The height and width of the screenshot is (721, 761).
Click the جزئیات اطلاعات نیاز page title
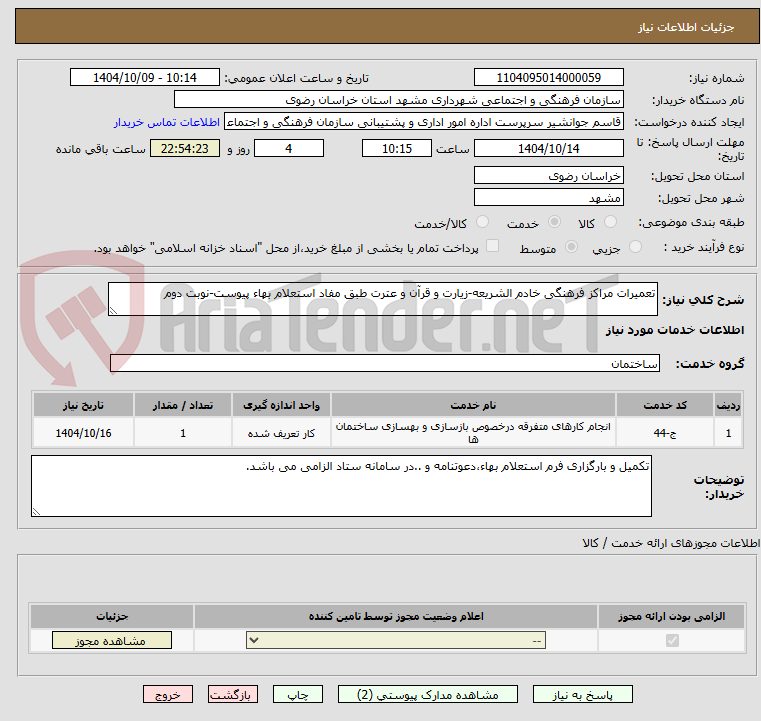coord(685,27)
